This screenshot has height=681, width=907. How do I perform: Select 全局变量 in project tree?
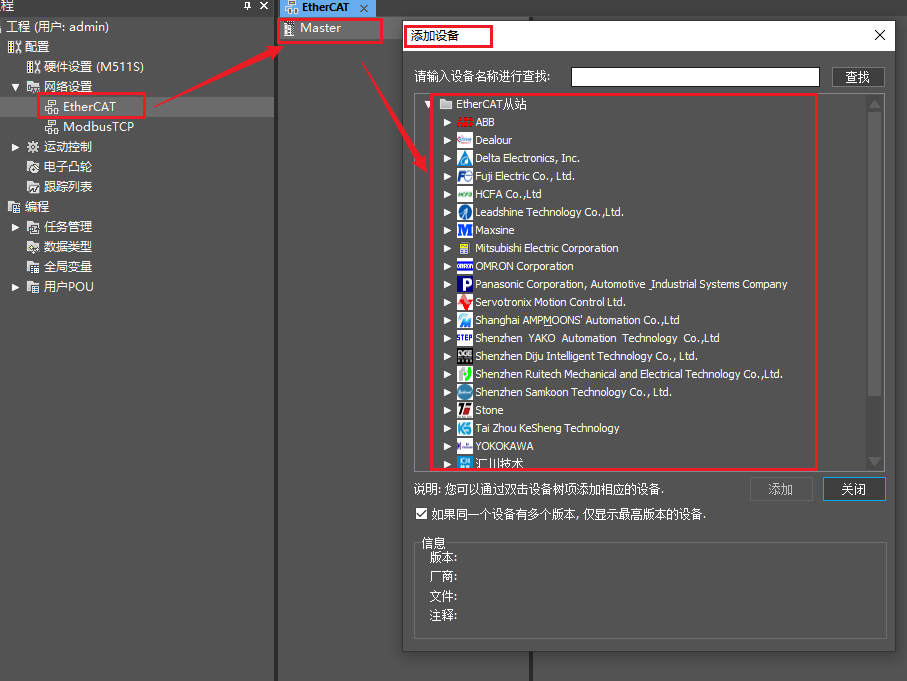[x=67, y=267]
